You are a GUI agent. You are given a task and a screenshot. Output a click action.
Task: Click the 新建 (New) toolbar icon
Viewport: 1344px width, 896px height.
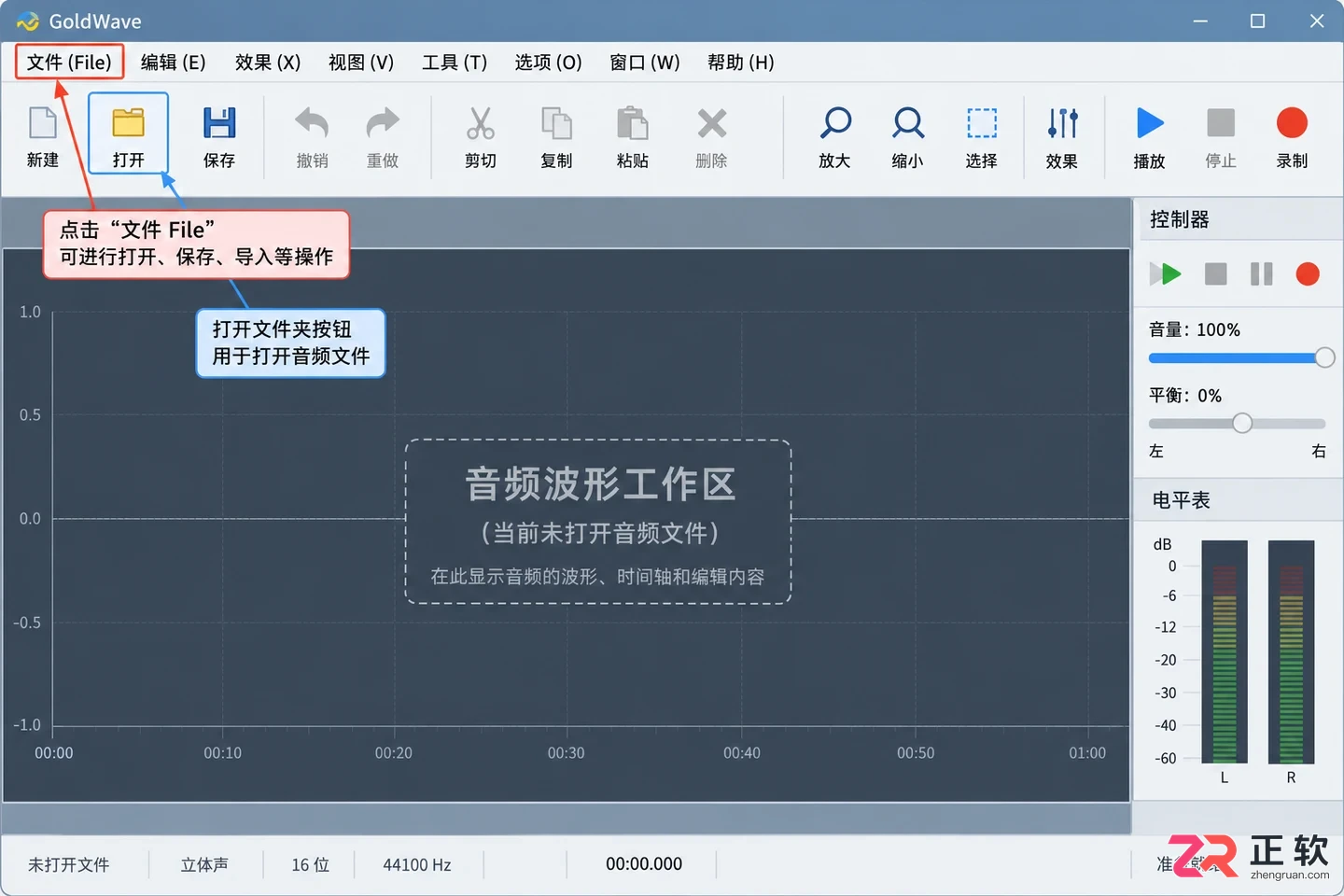click(x=43, y=122)
